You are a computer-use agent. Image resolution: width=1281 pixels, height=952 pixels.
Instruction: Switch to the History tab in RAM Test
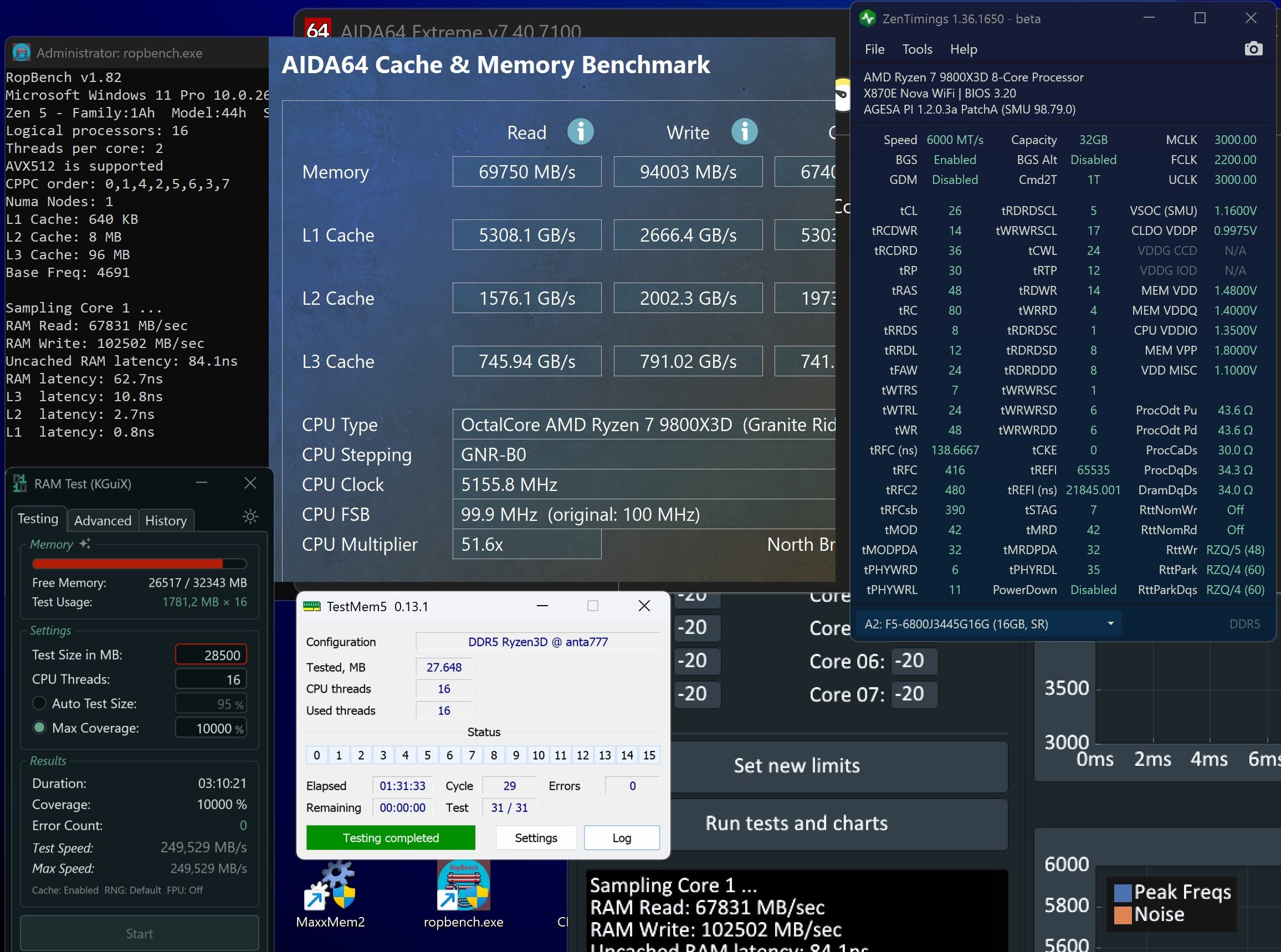(166, 520)
